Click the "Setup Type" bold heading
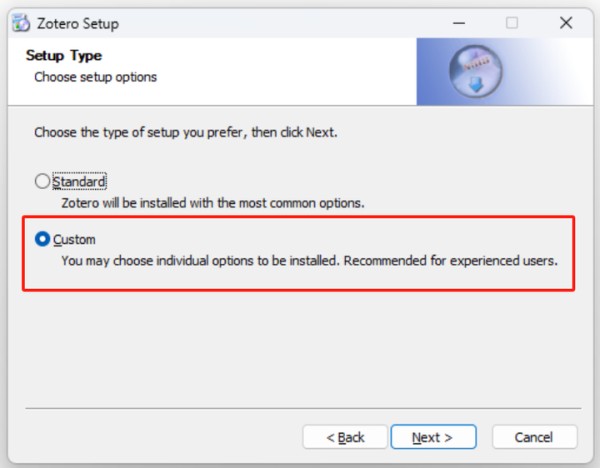Image resolution: width=600 pixels, height=468 pixels. coord(64,56)
